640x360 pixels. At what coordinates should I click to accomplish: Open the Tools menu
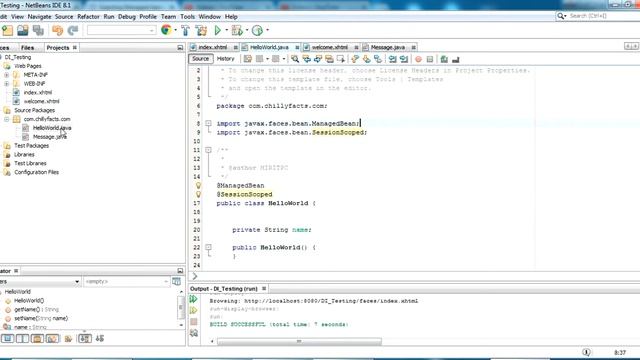click(187, 17)
